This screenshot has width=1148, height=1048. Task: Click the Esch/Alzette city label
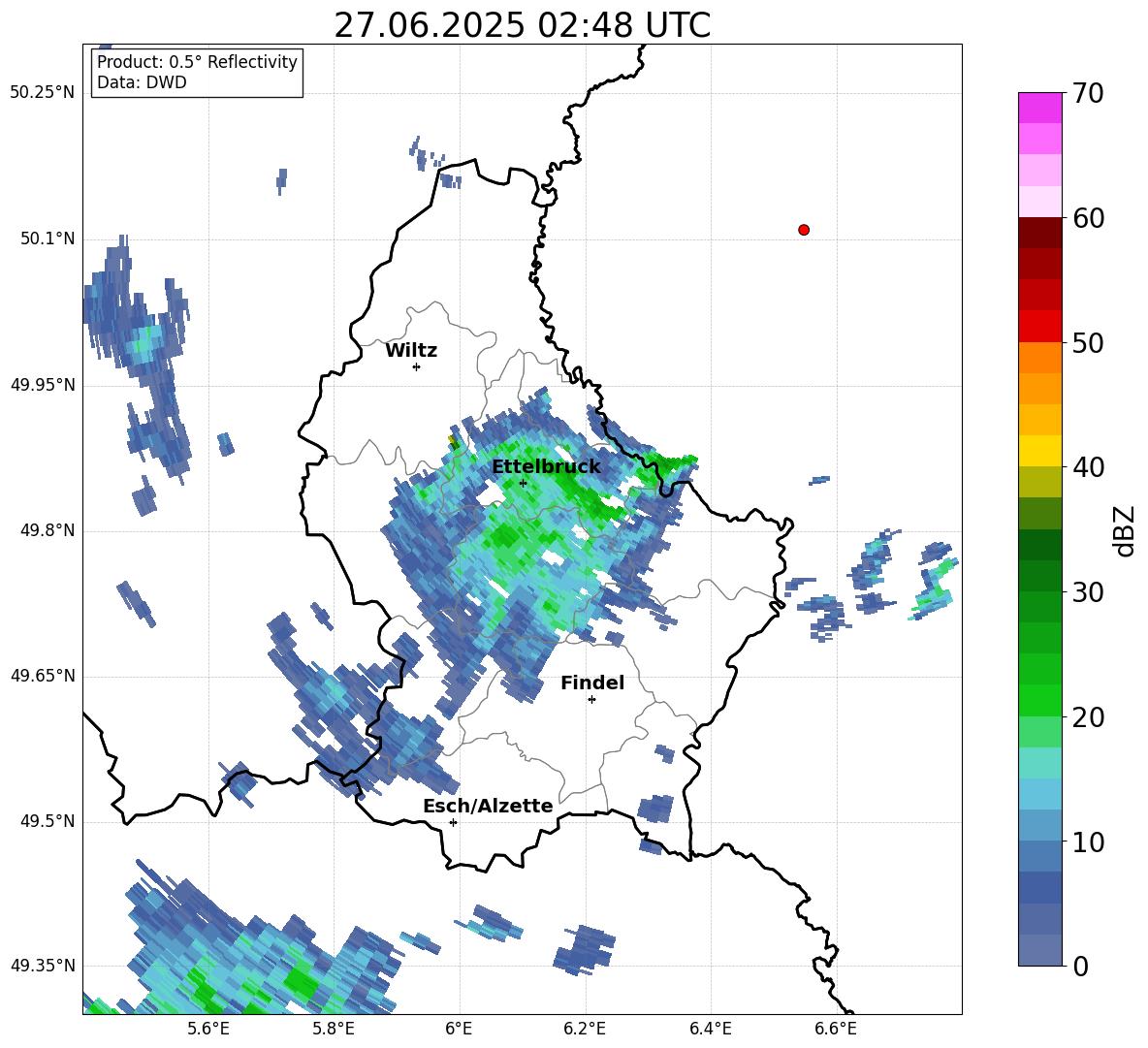(x=488, y=807)
